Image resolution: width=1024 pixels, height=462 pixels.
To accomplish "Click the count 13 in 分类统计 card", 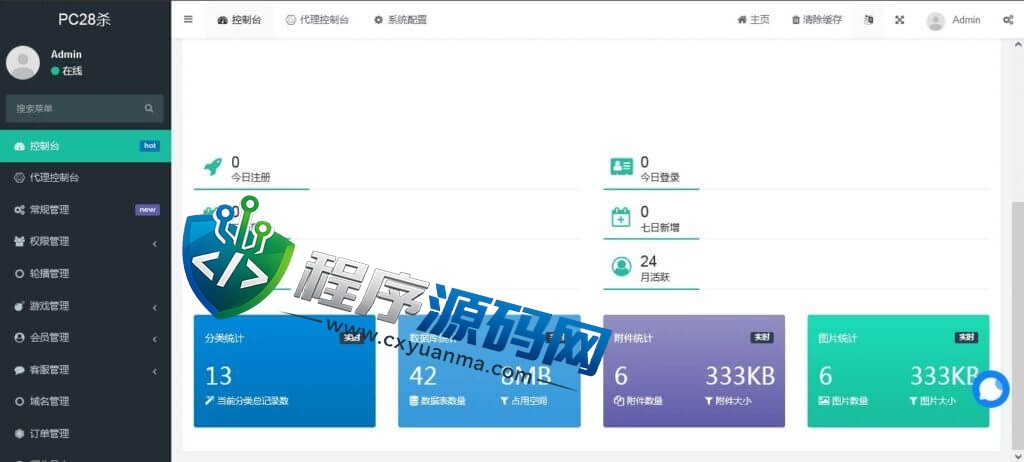I will coord(219,376).
